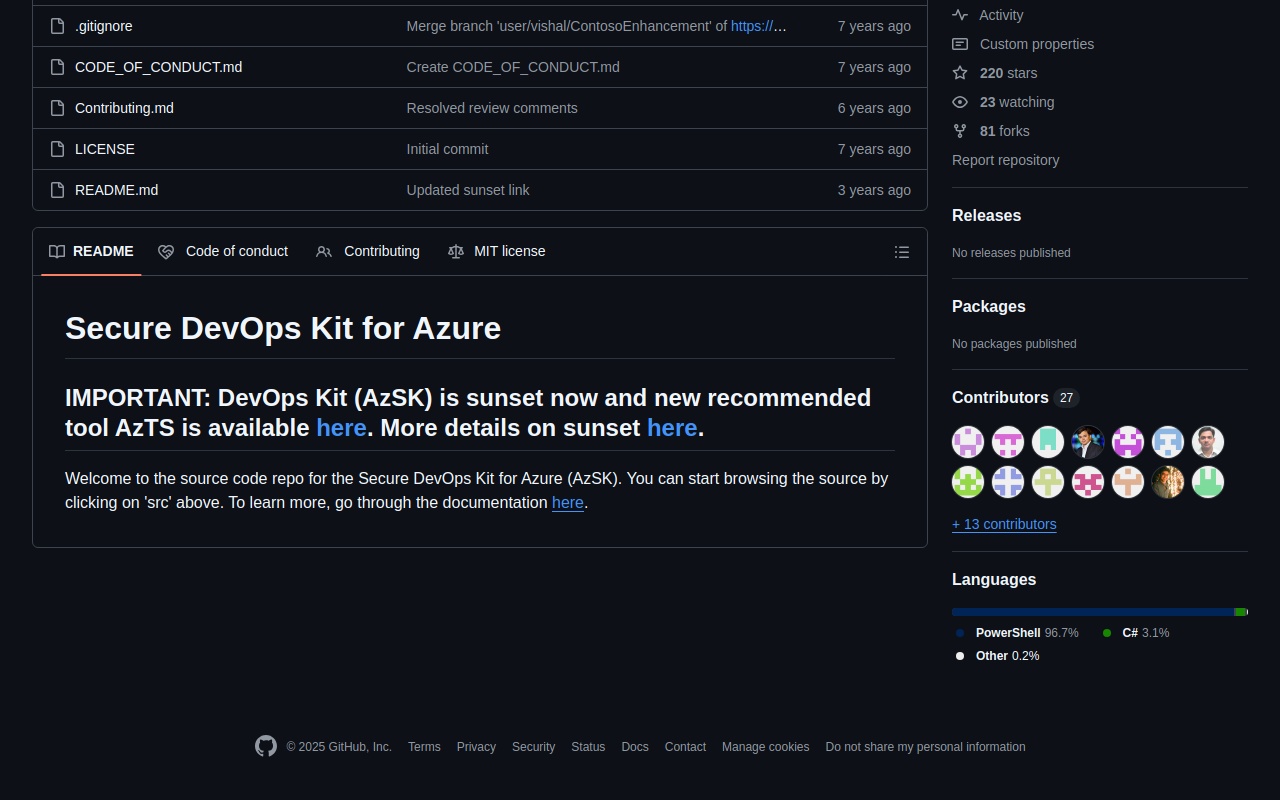Open the README outline list icon
Screen dimensions: 1280x800
901,252
